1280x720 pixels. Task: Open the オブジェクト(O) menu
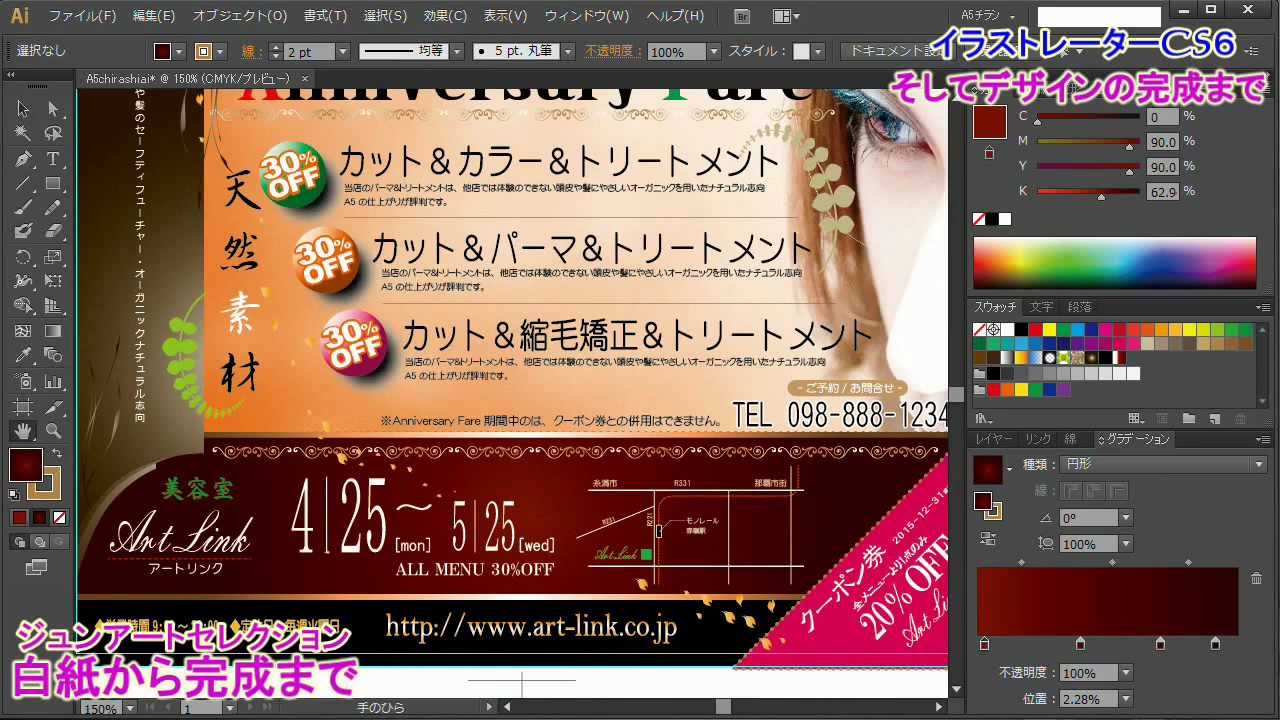tap(240, 16)
